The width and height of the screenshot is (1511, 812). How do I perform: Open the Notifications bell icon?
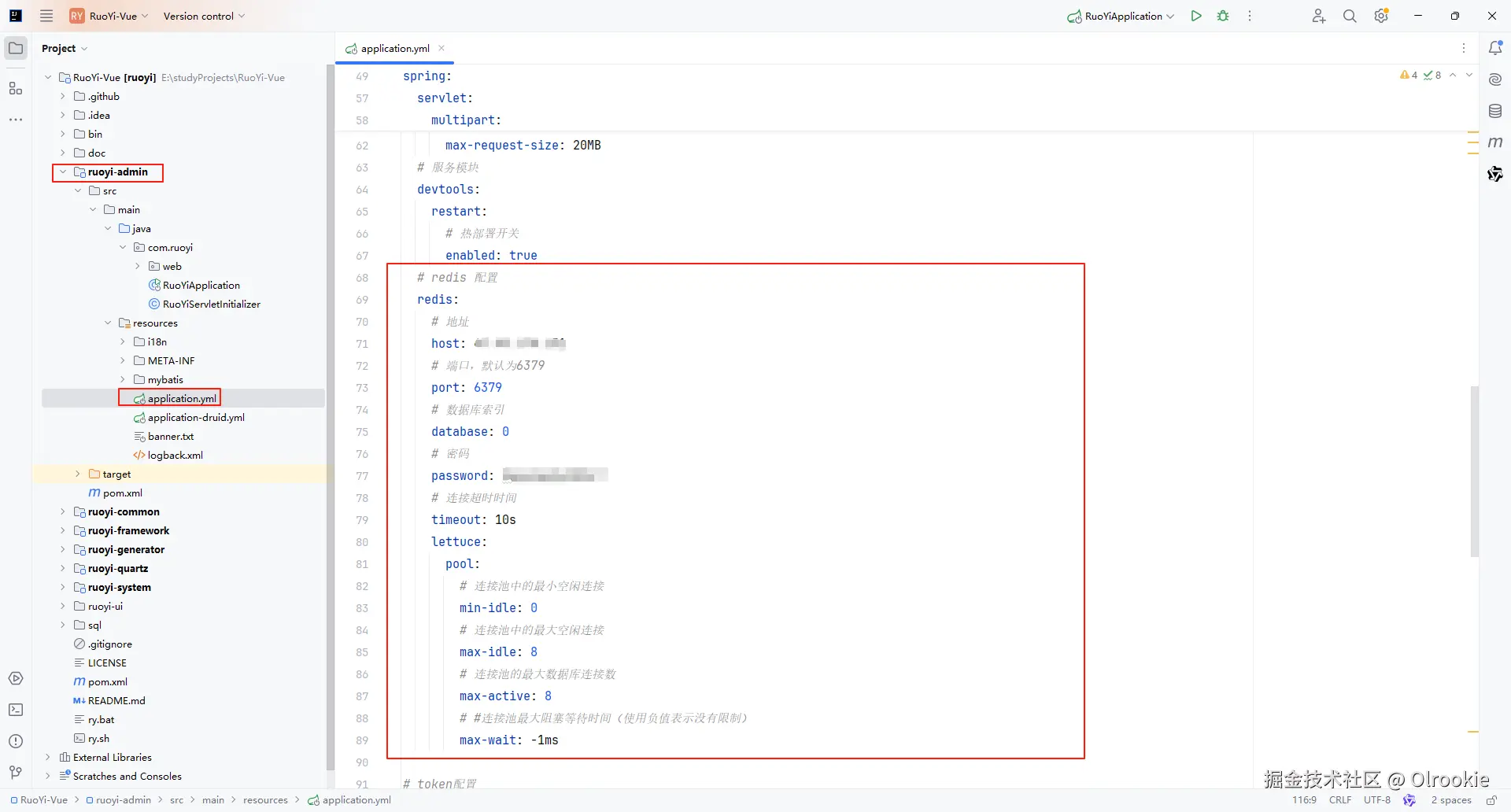[x=1495, y=48]
